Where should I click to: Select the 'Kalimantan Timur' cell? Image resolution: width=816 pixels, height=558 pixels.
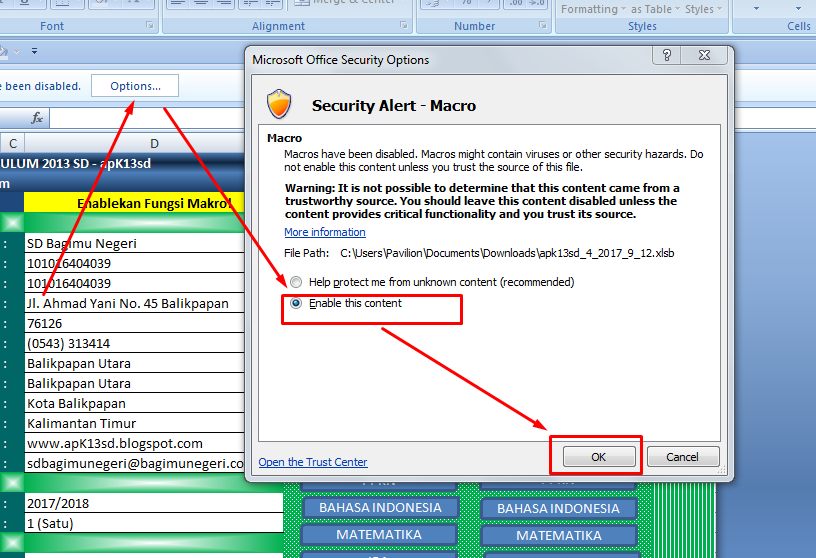134,423
